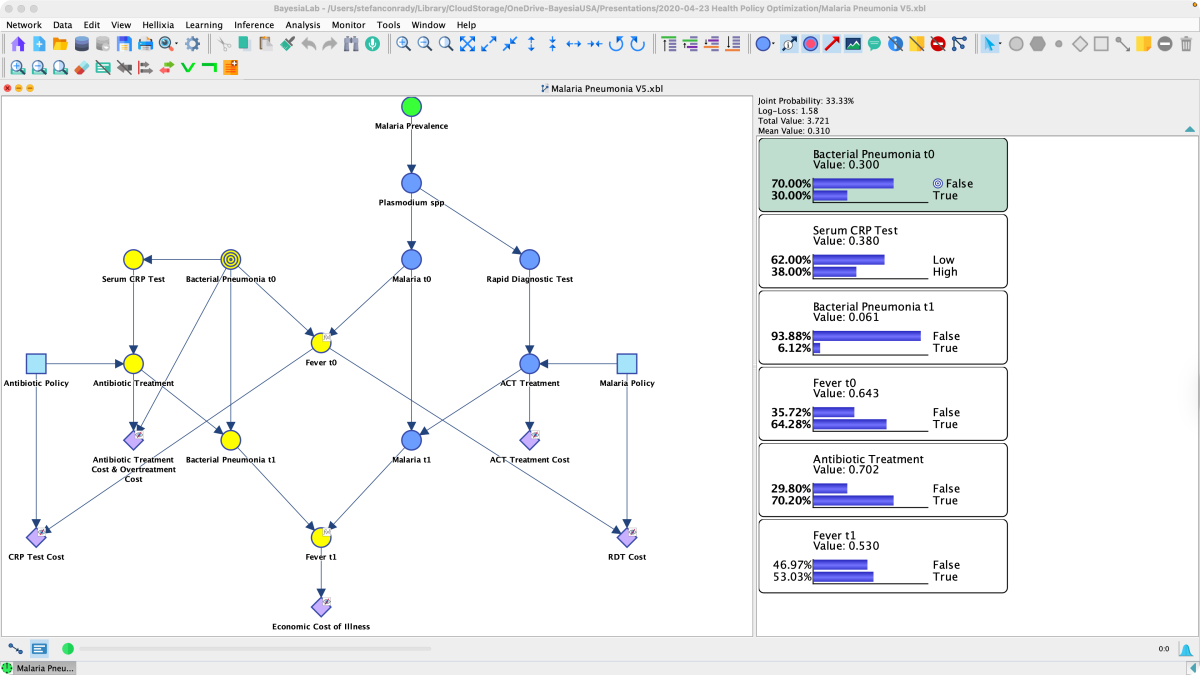Create a new network file

39,44
